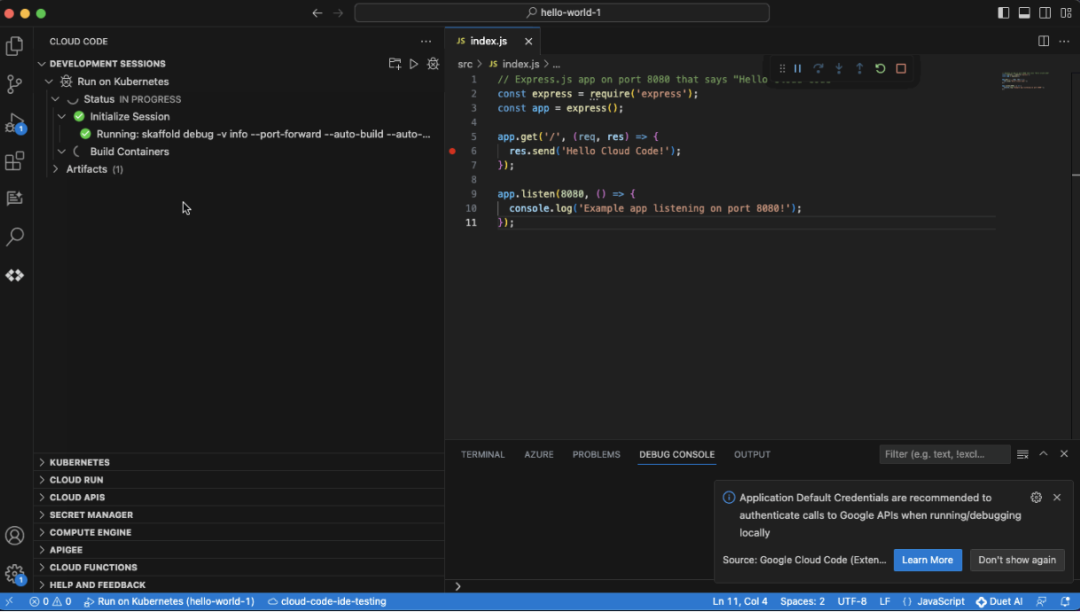Stop debugging with the red square

(901, 69)
